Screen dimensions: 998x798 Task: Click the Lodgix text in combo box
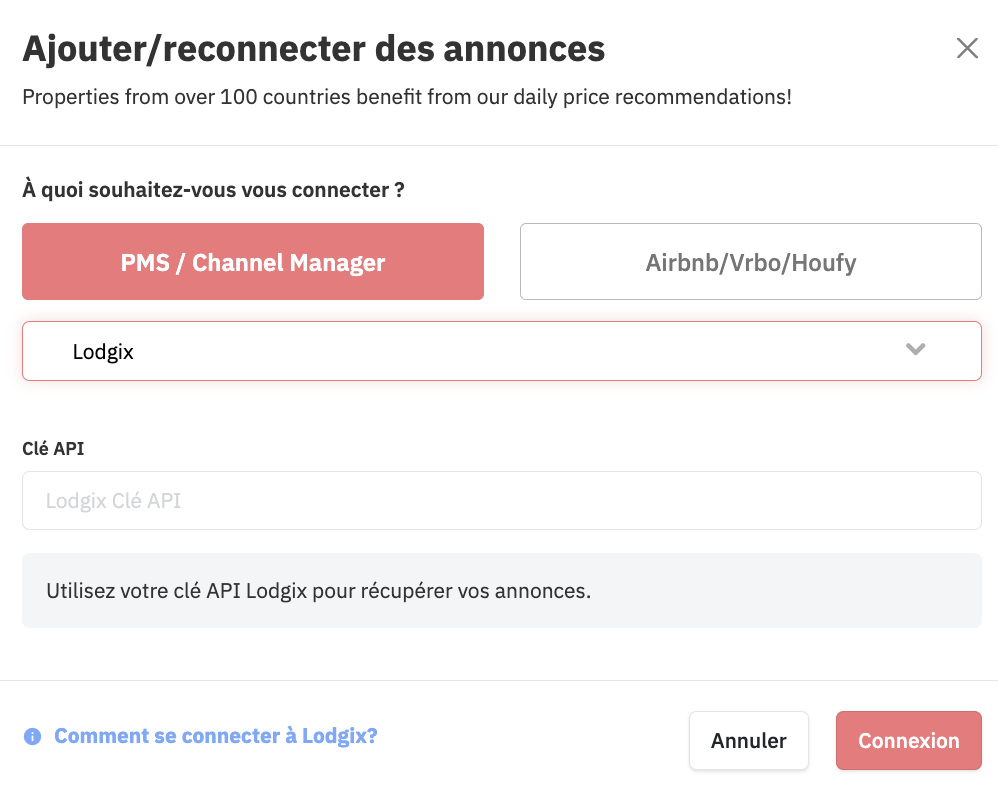tap(103, 352)
